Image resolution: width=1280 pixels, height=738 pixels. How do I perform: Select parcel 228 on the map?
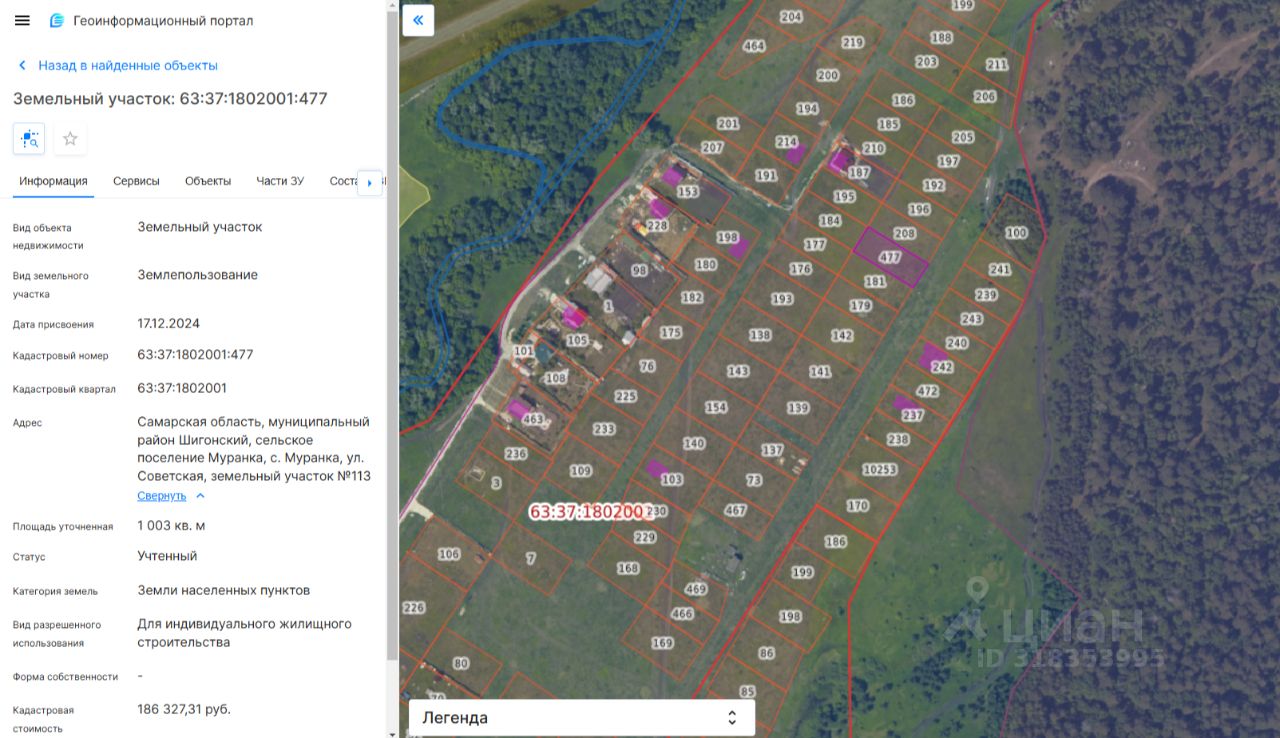(657, 226)
